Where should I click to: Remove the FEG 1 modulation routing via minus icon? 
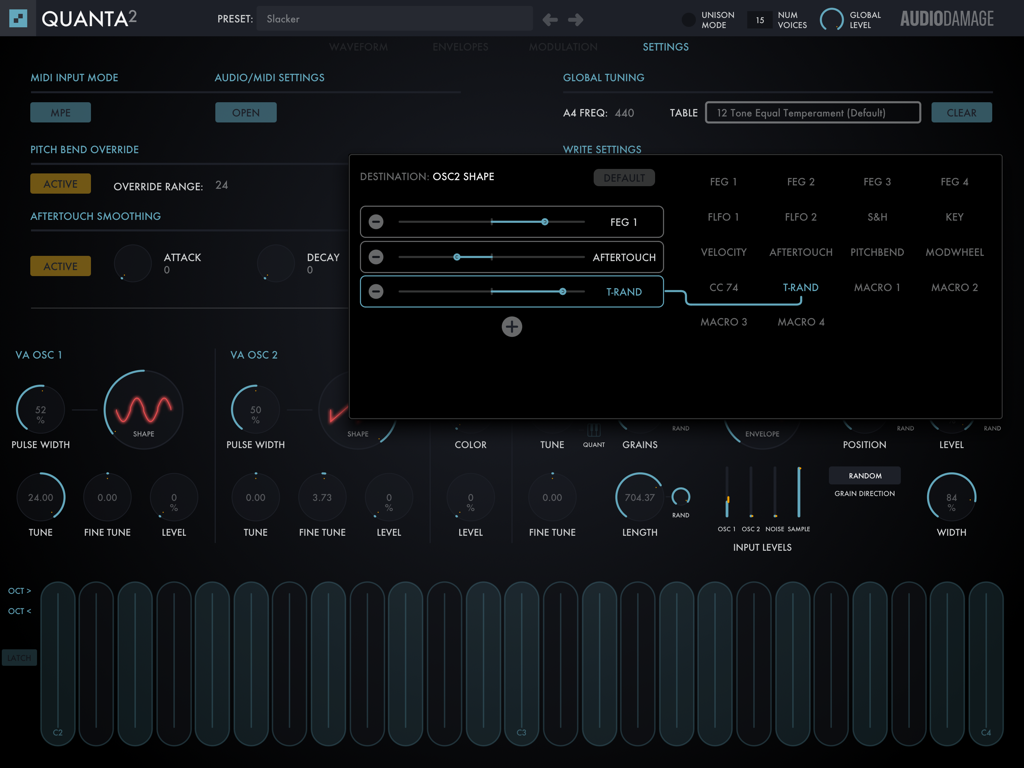377,221
